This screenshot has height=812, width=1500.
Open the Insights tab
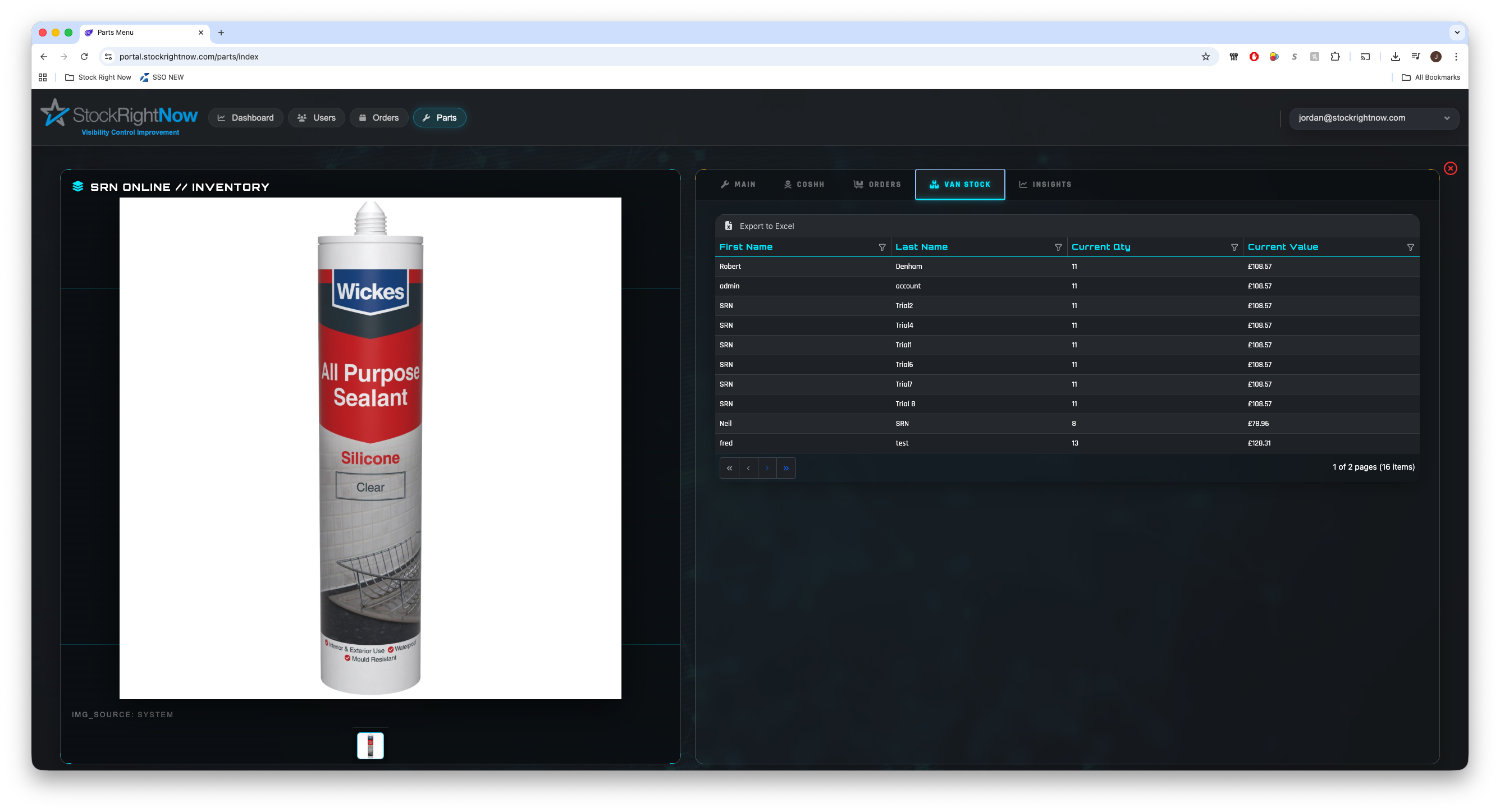(x=1045, y=185)
